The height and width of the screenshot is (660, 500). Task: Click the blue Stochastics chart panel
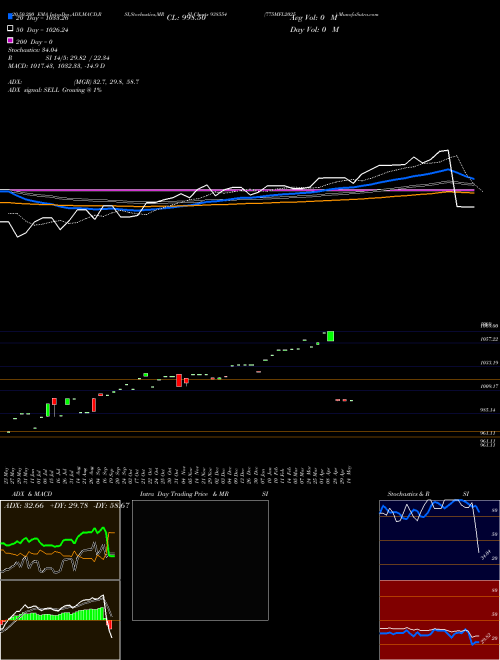[439, 540]
